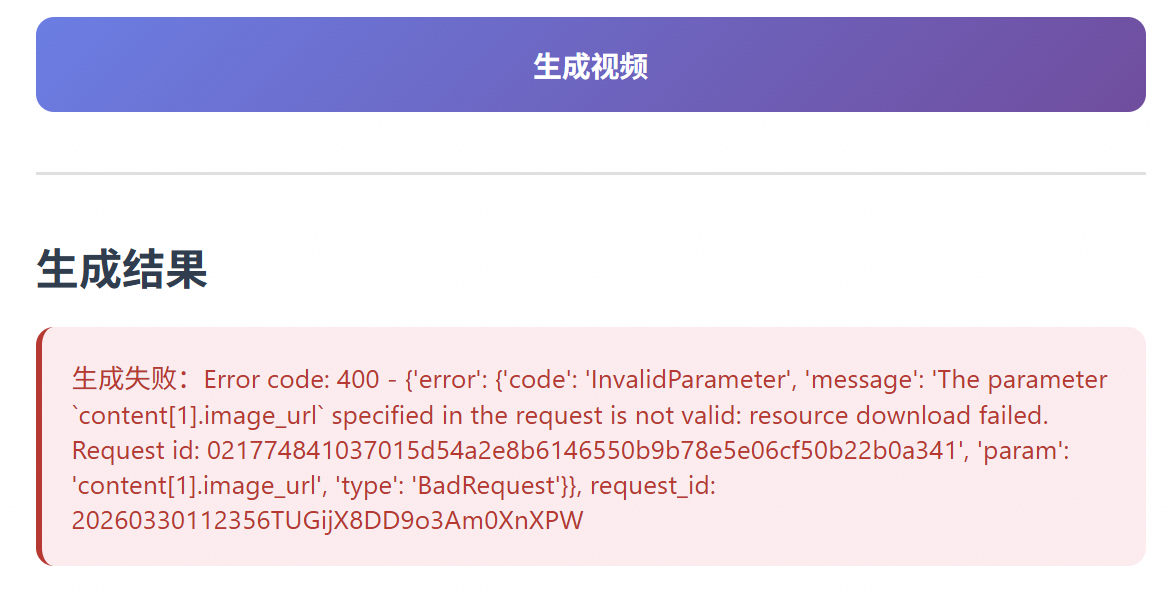
Task: Click the dark red left border of error box
Action: (x=40, y=446)
